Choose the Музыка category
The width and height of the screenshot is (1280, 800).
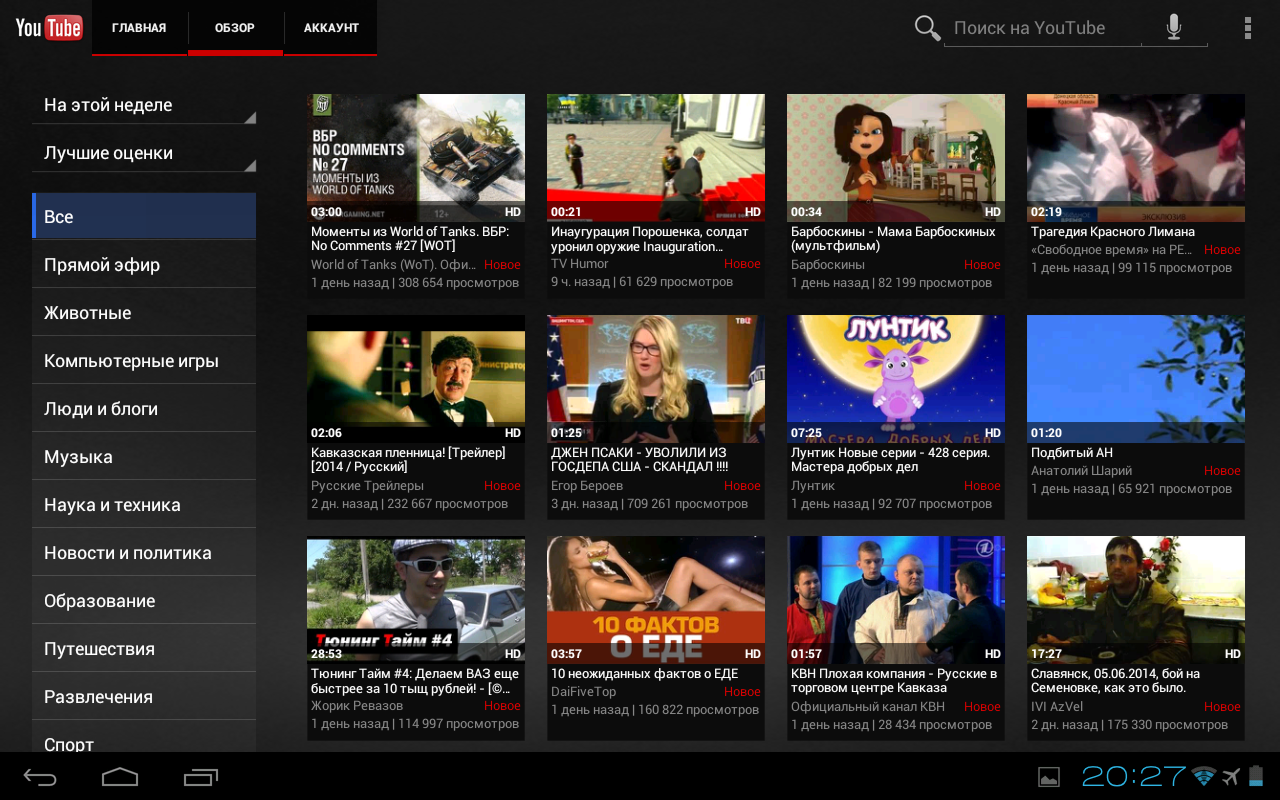144,457
